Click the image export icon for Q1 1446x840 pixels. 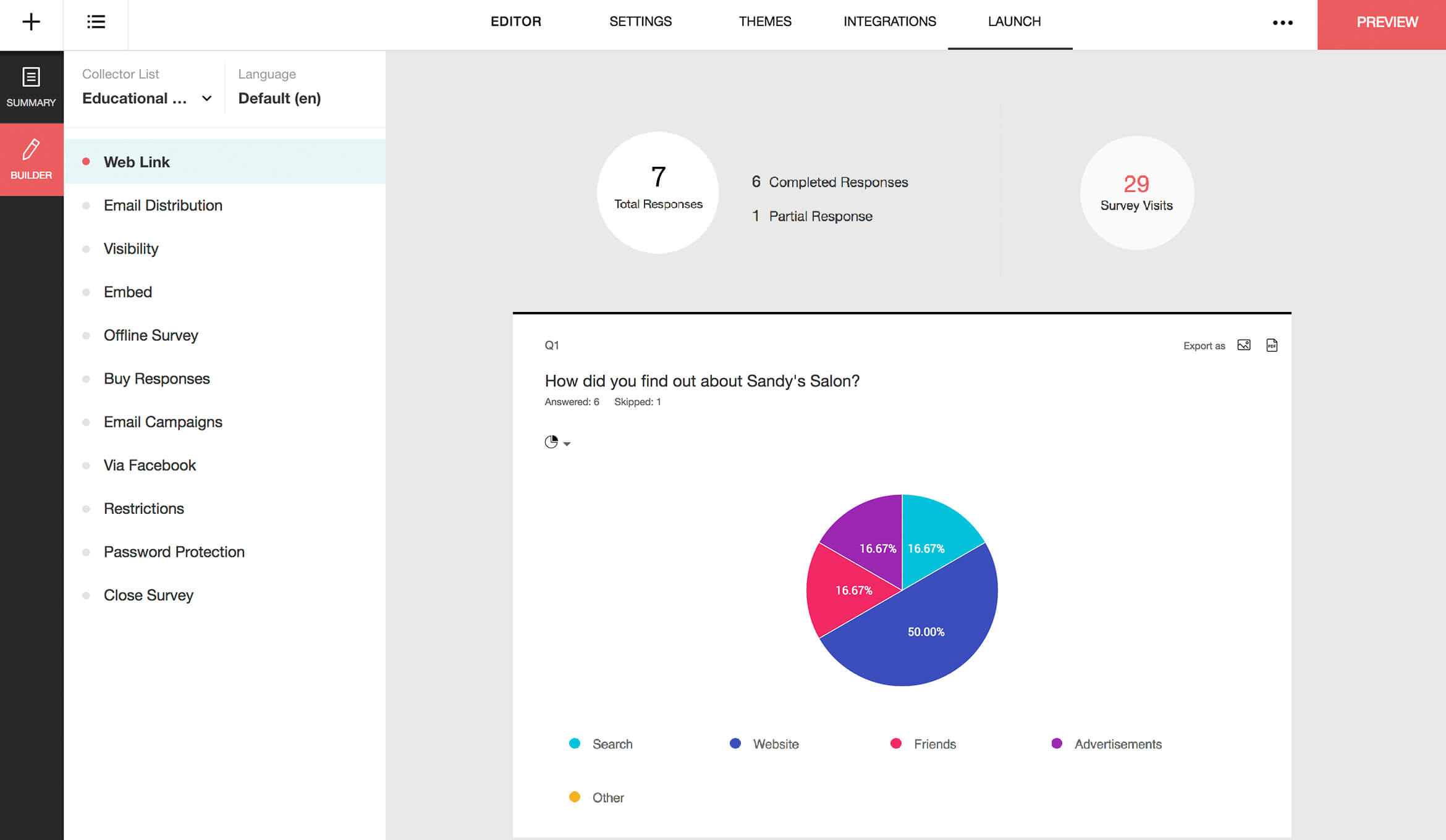1243,346
